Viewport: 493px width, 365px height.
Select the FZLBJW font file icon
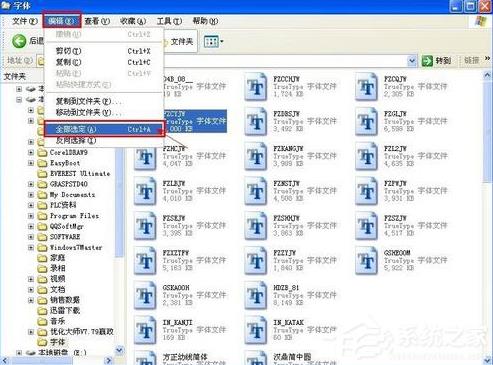pos(145,191)
